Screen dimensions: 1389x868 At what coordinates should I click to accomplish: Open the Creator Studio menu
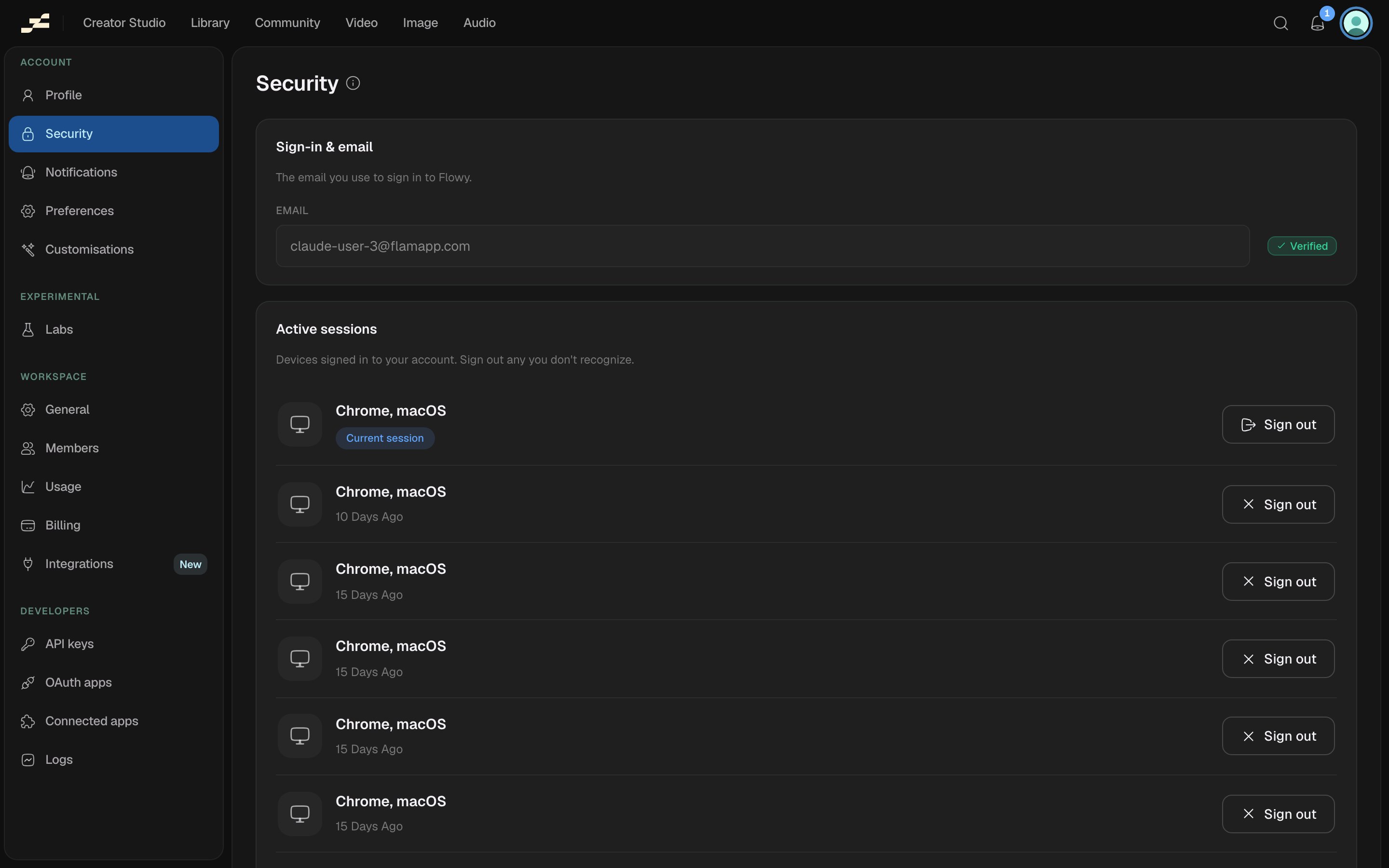(x=124, y=23)
